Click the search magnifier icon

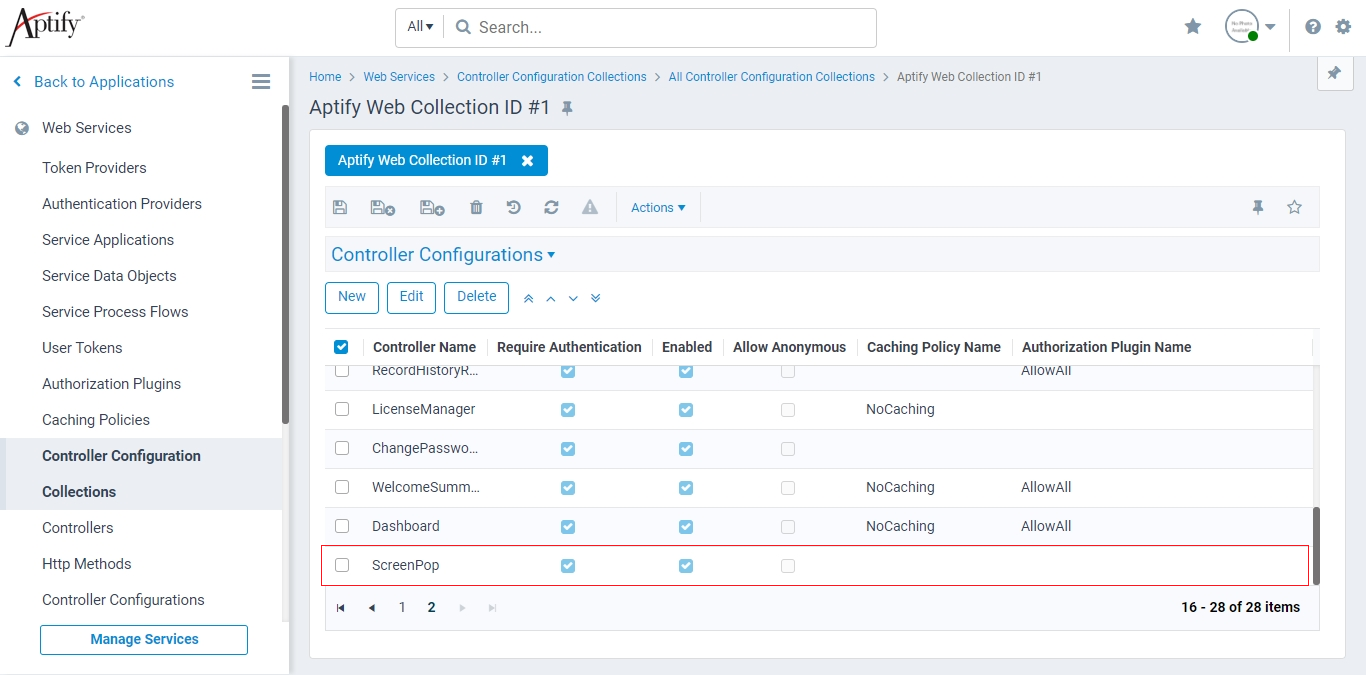pyautogui.click(x=463, y=28)
